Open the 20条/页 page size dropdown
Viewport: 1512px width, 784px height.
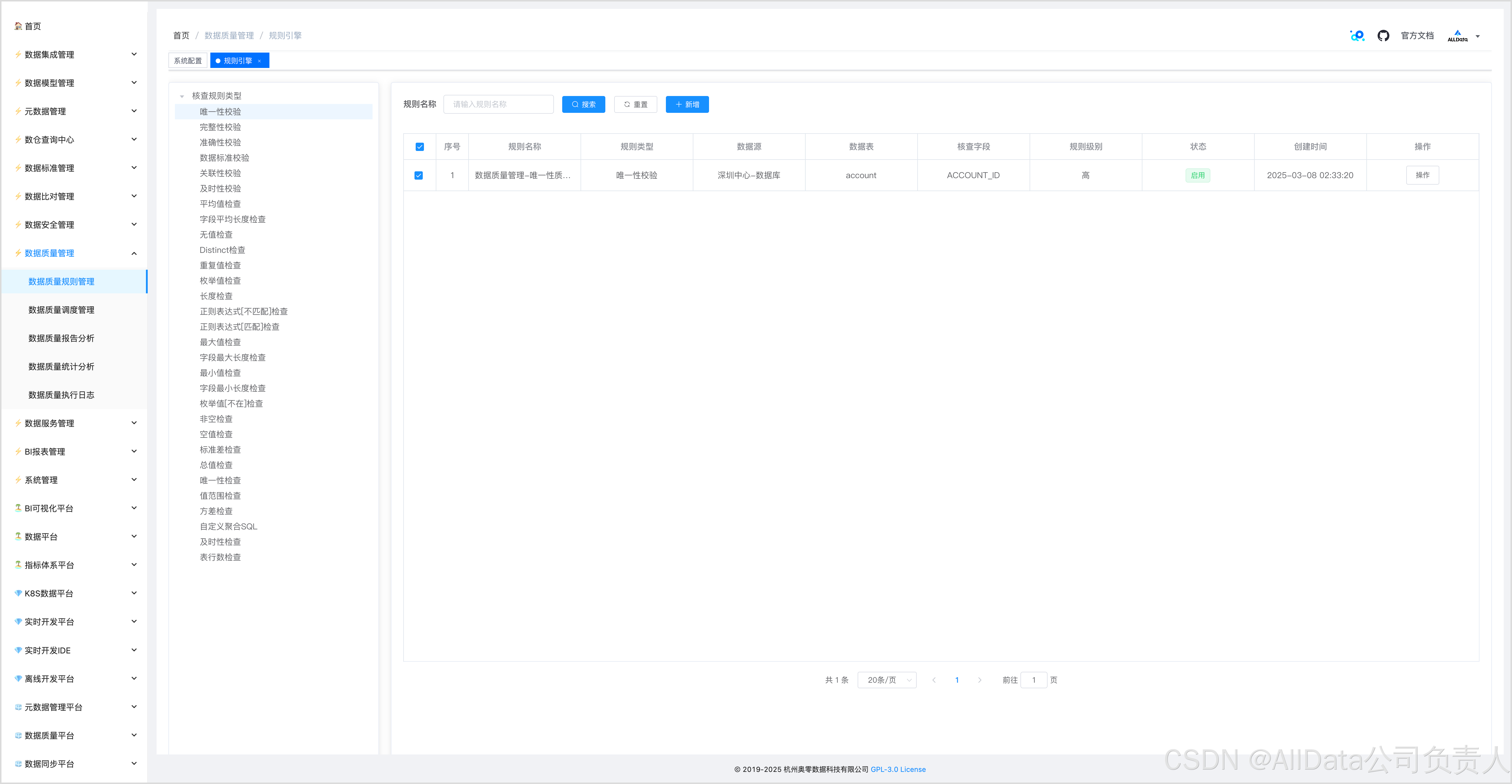coord(886,680)
